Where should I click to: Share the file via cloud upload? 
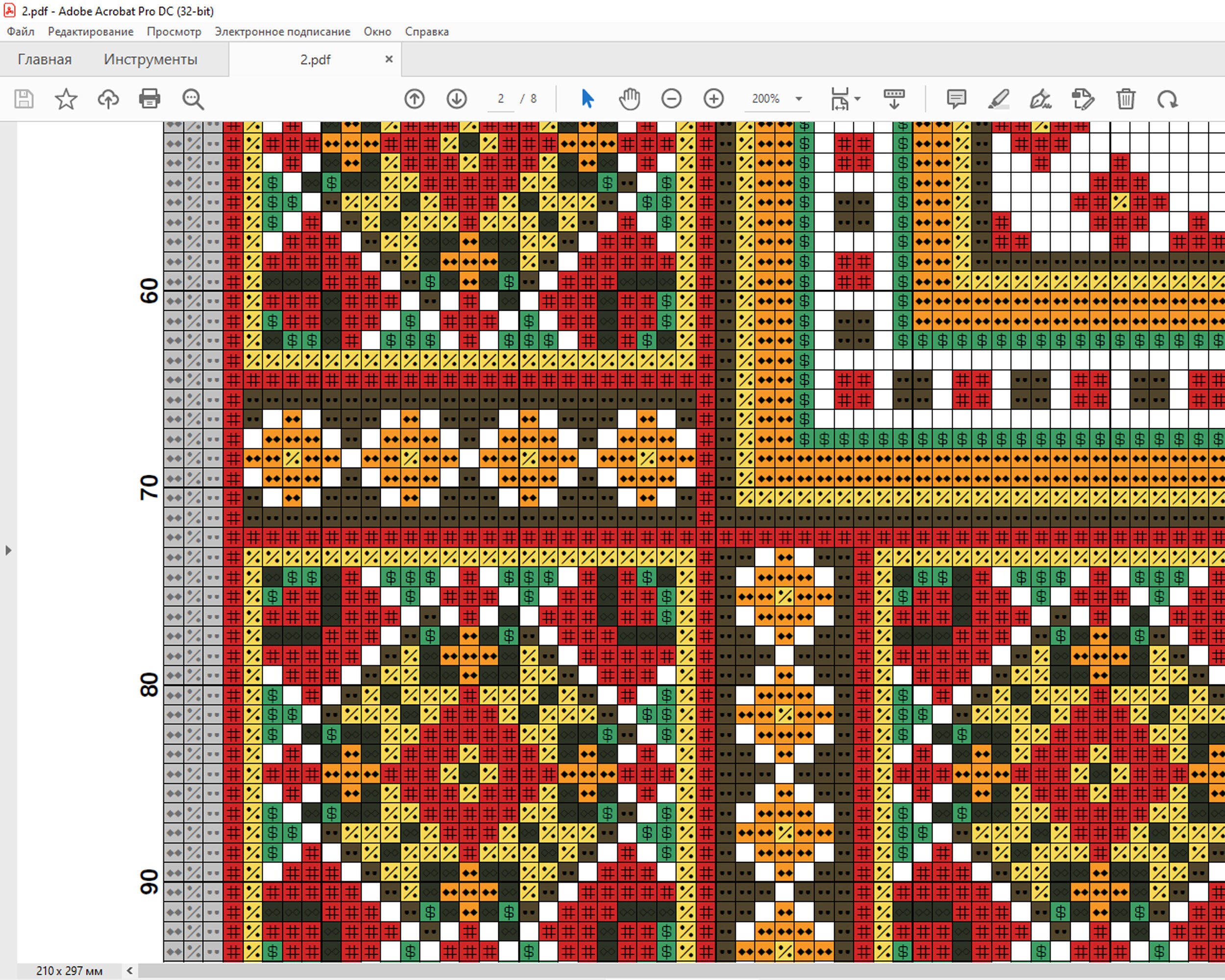click(x=108, y=99)
